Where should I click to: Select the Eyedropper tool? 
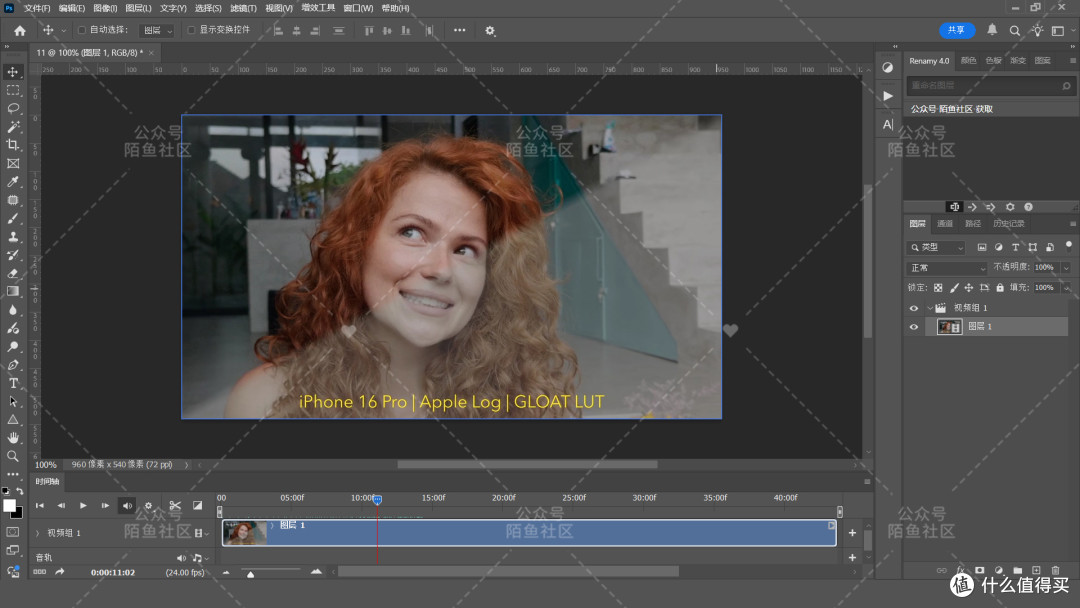(x=13, y=182)
